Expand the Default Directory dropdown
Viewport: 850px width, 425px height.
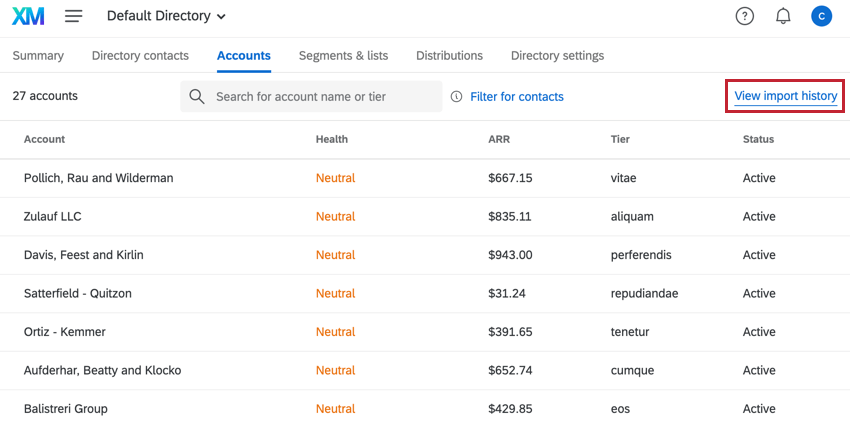pyautogui.click(x=166, y=16)
